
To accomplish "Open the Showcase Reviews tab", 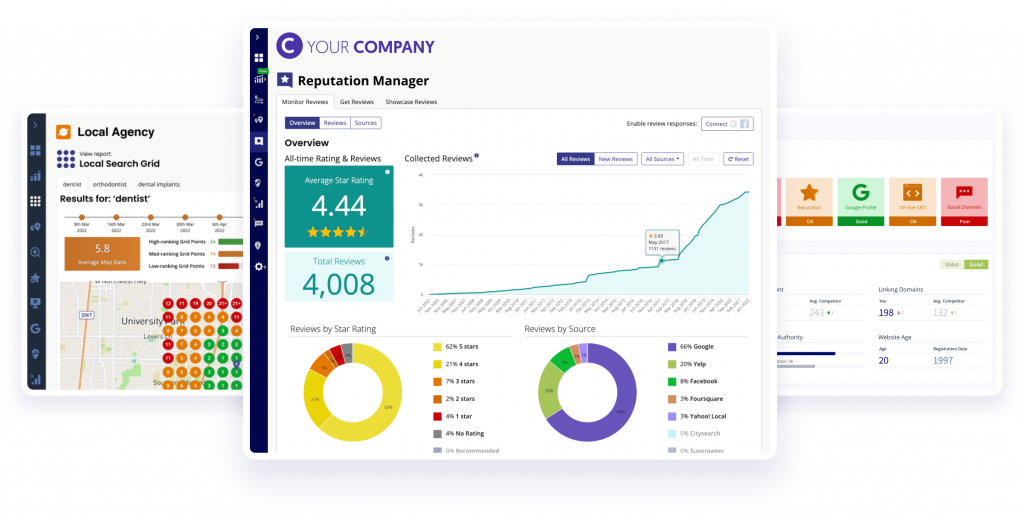I will (x=411, y=102).
